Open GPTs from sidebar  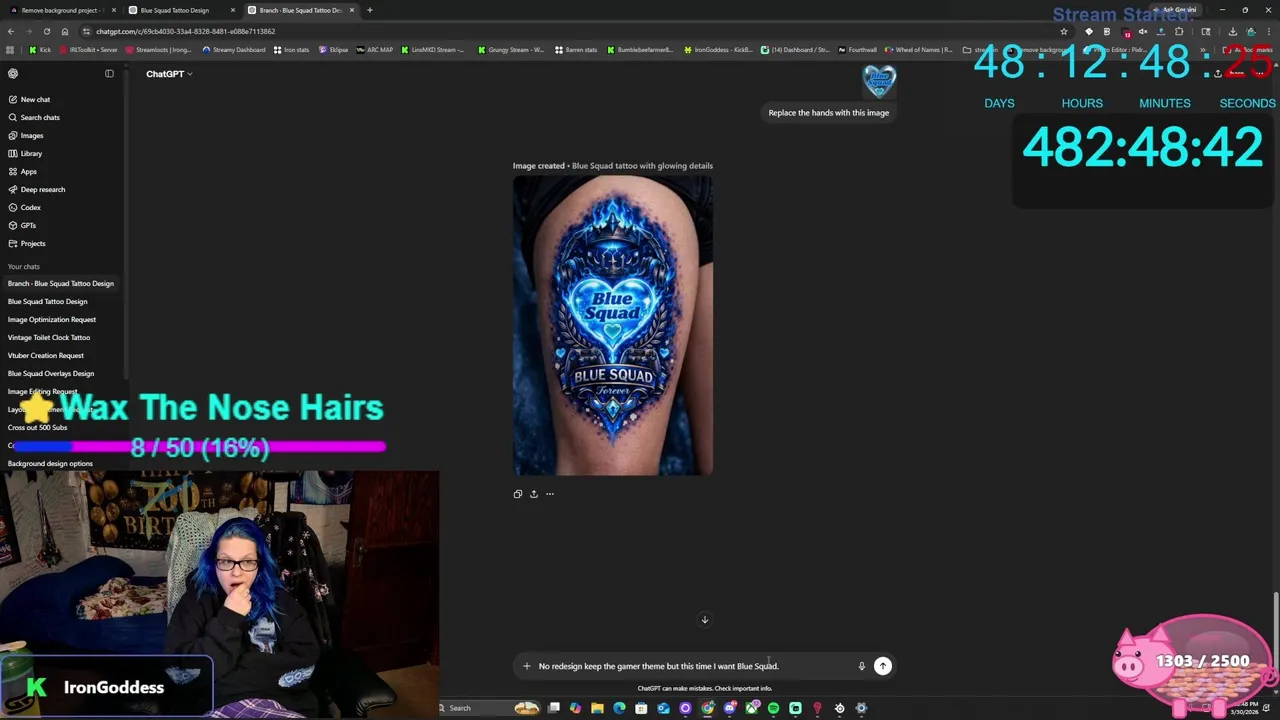click(x=22, y=225)
